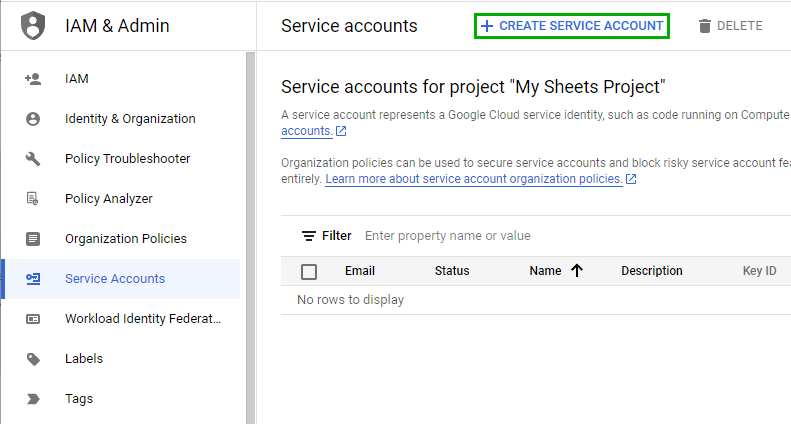Image resolution: width=791 pixels, height=424 pixels.
Task: Open Workload Identity Federation
Action: 143,319
